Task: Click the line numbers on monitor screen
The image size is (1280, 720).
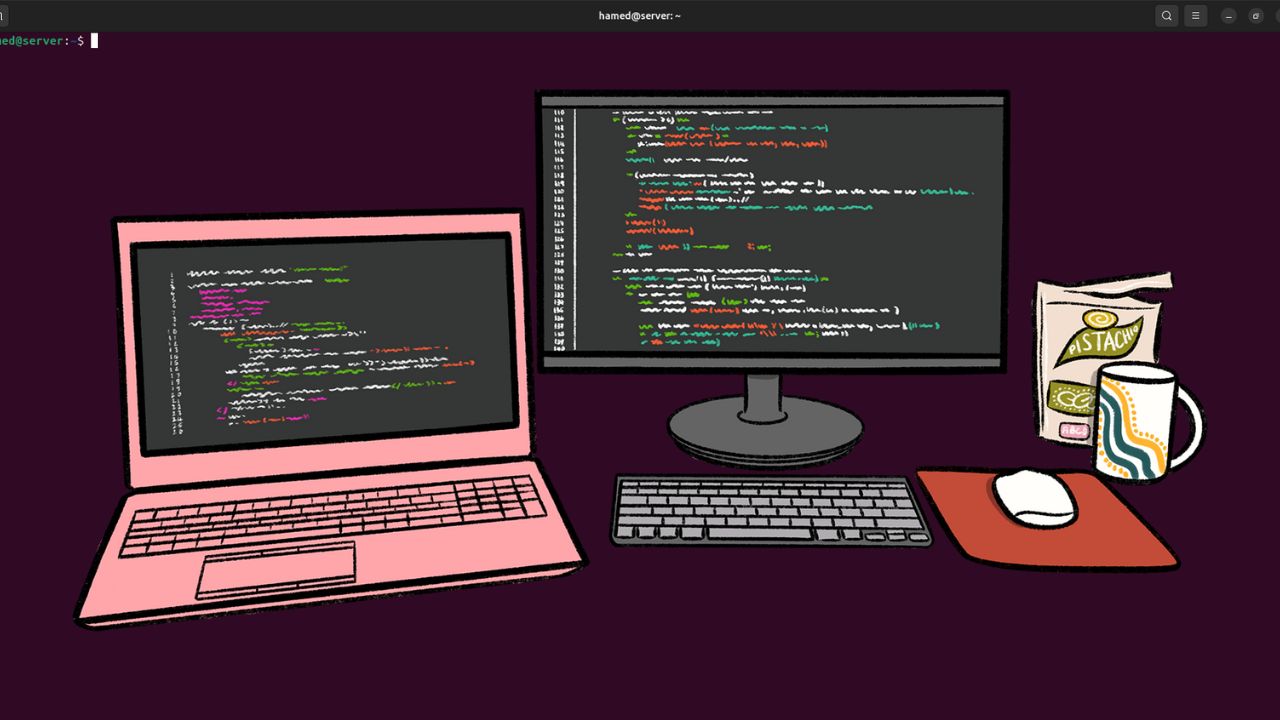Action: [558, 228]
